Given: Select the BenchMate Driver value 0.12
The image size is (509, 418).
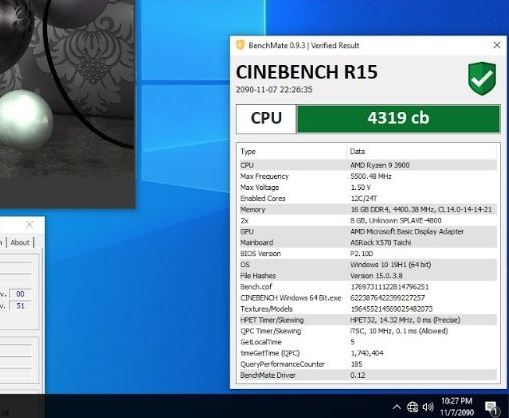Looking at the screenshot, I should [x=358, y=375].
